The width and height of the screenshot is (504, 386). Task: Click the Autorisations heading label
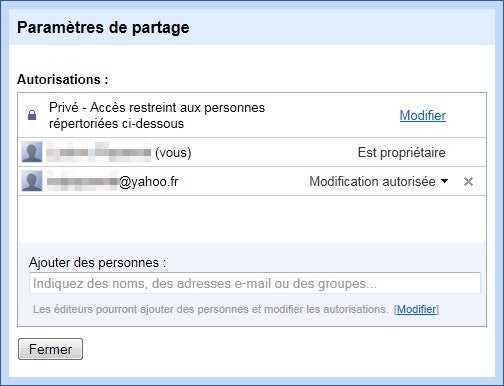(x=63, y=79)
